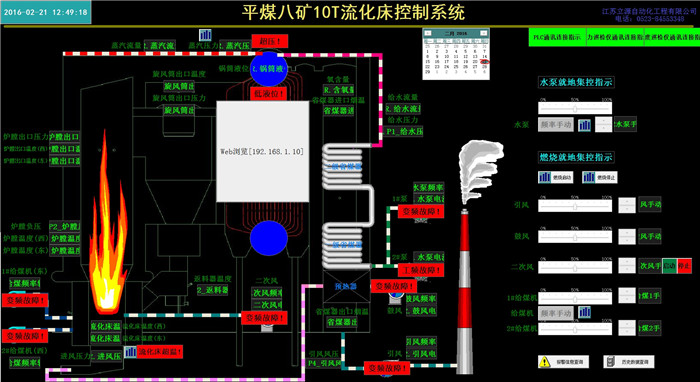Toggle coal feeder 频率手动 button

(556, 313)
